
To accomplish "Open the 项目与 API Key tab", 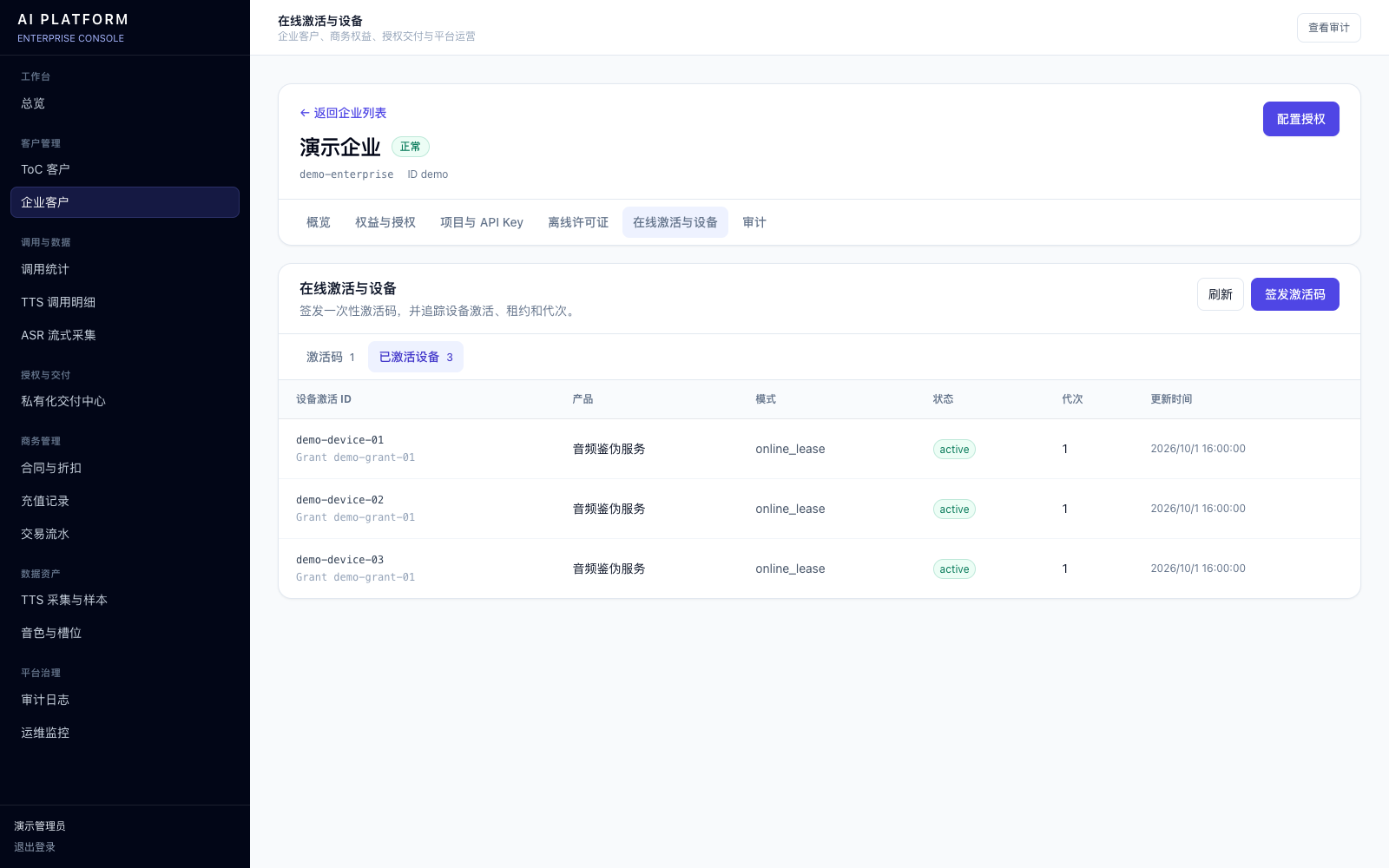I will [482, 222].
